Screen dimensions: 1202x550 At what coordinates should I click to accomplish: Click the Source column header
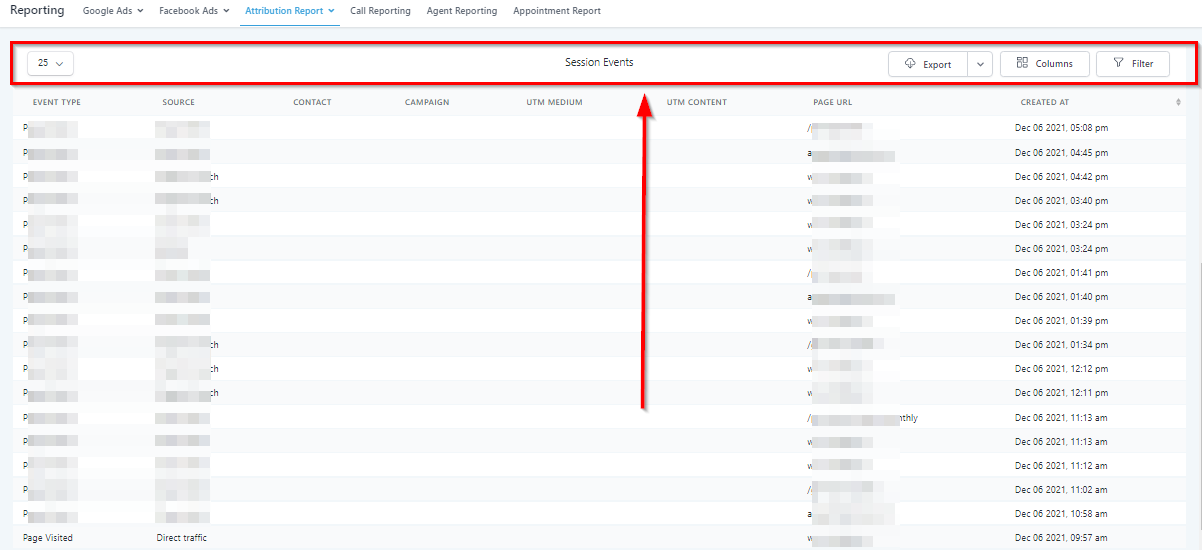point(179,102)
